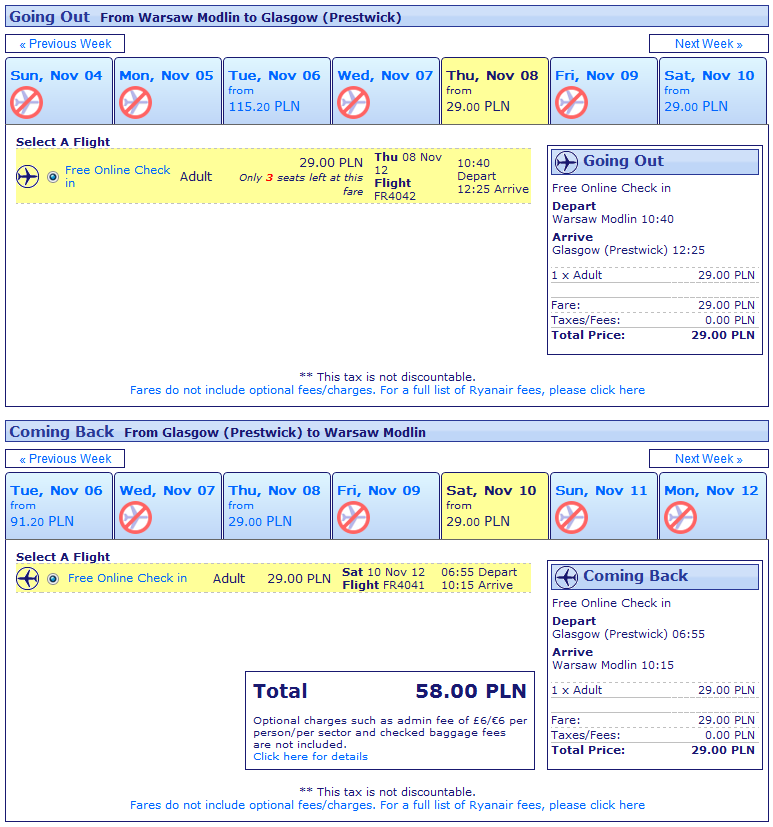Click no-flight icon under Wed, Nov 07 outbound

point(354,102)
